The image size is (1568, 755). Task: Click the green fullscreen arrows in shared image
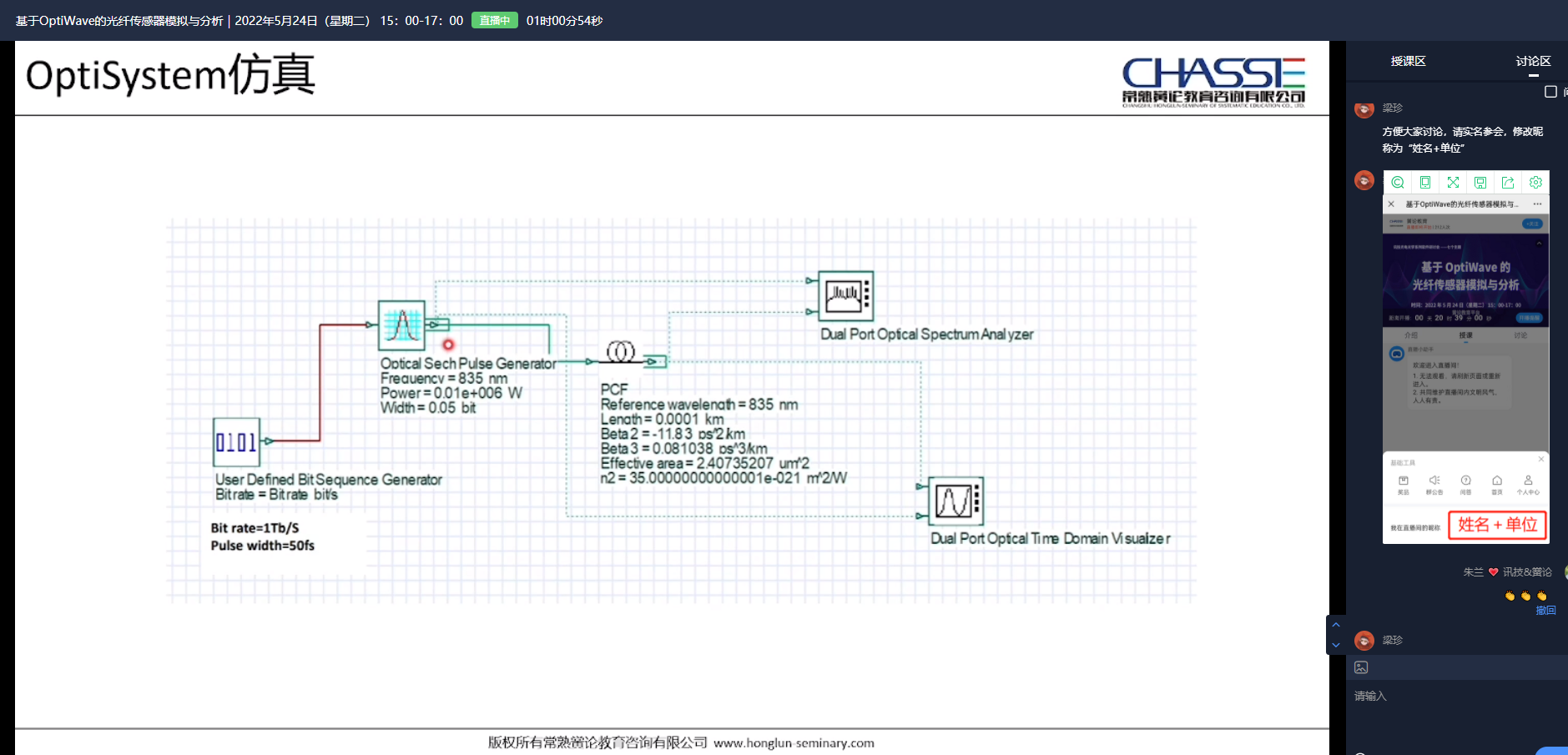[x=1453, y=183]
